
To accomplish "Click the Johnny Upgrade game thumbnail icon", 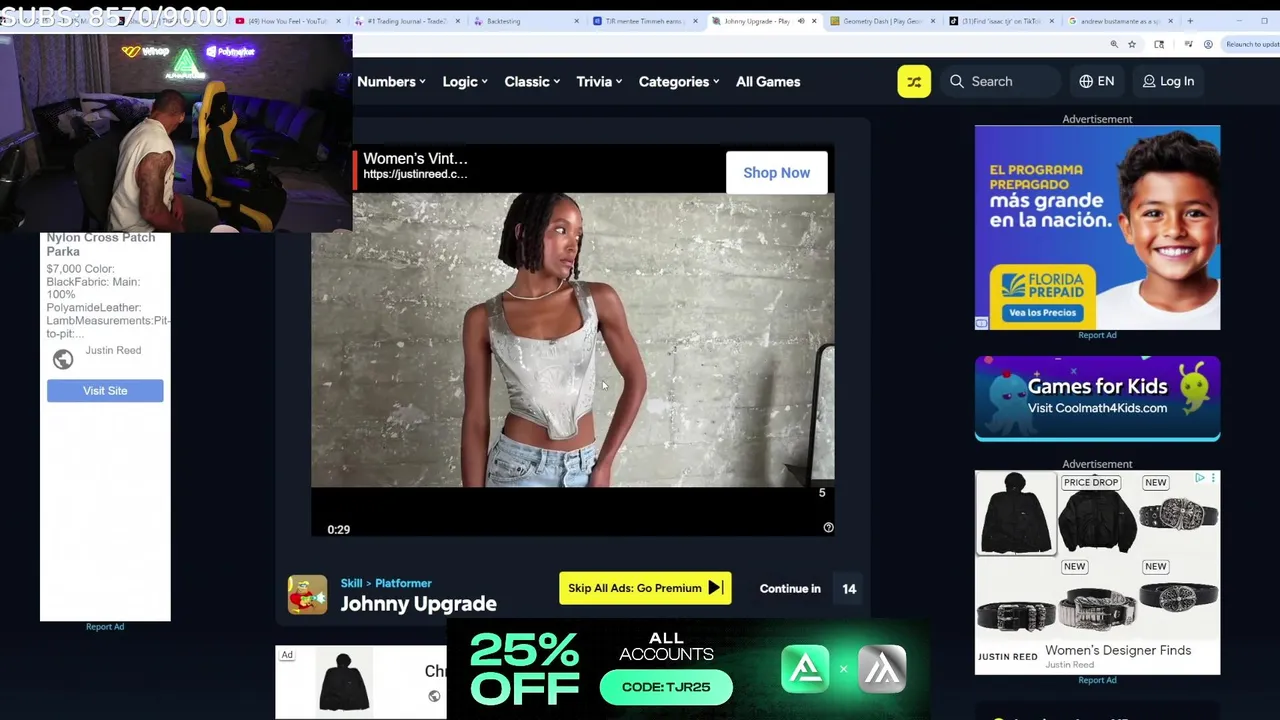I will [307, 594].
